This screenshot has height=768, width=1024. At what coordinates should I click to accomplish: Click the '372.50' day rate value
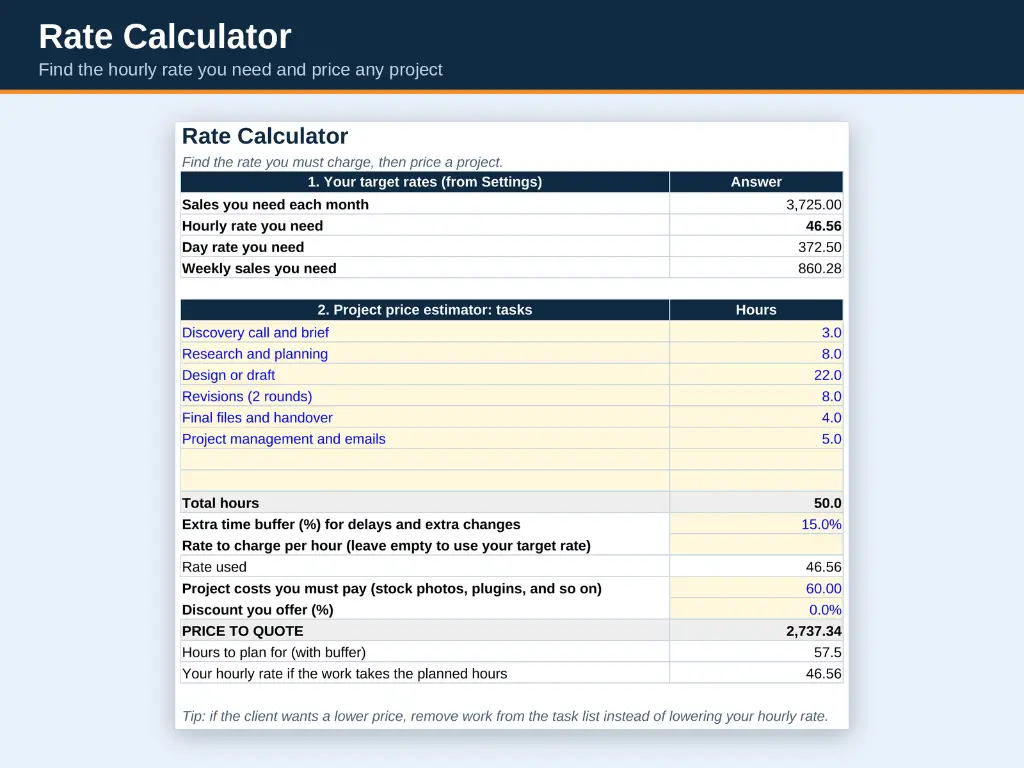819,247
